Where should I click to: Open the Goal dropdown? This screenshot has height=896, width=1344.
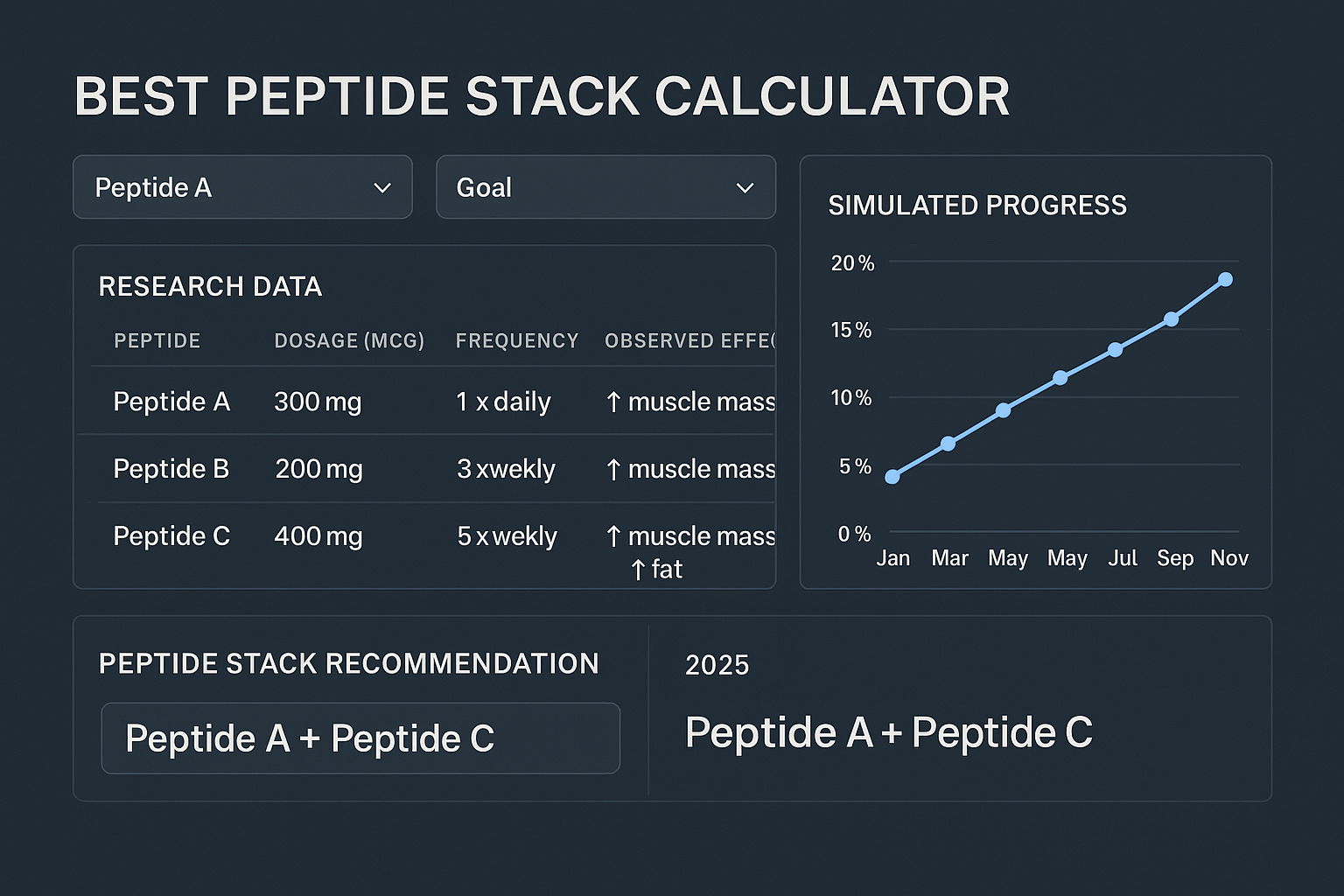pyautogui.click(x=605, y=187)
